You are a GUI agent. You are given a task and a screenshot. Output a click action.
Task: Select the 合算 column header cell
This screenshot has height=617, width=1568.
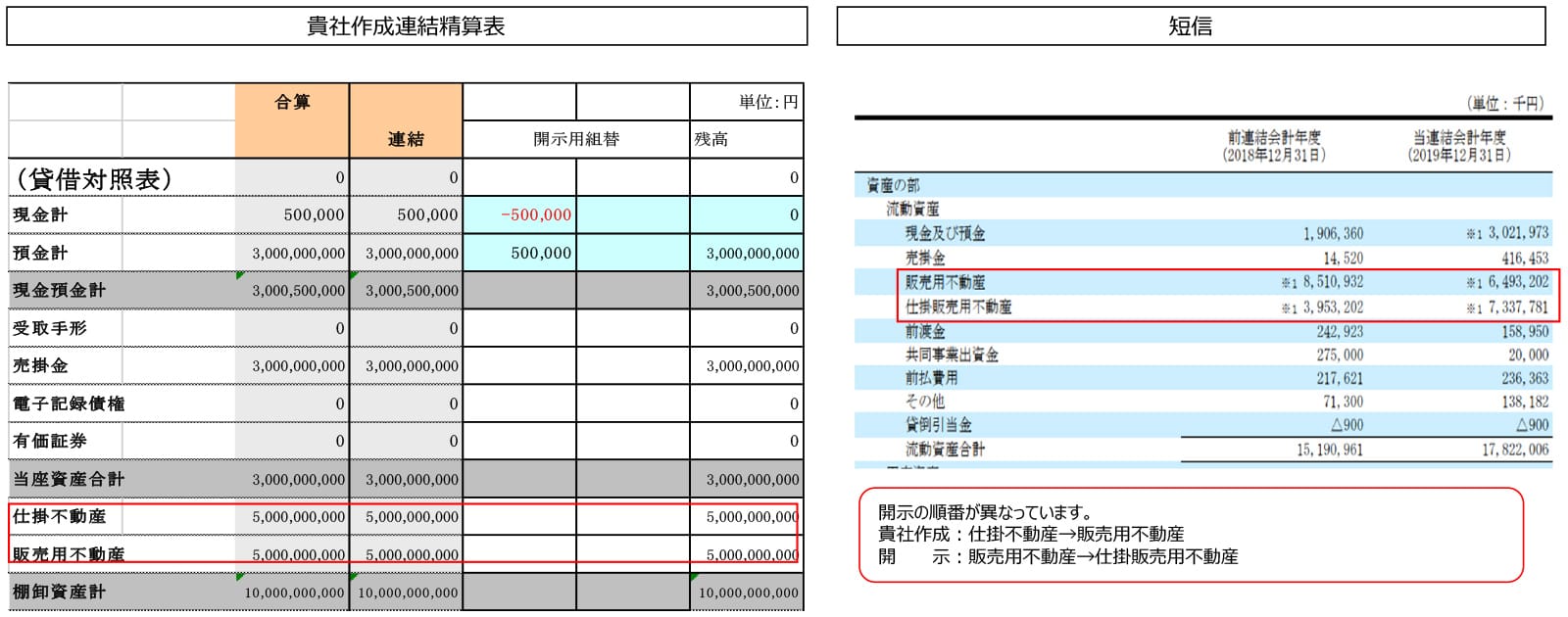point(292,102)
